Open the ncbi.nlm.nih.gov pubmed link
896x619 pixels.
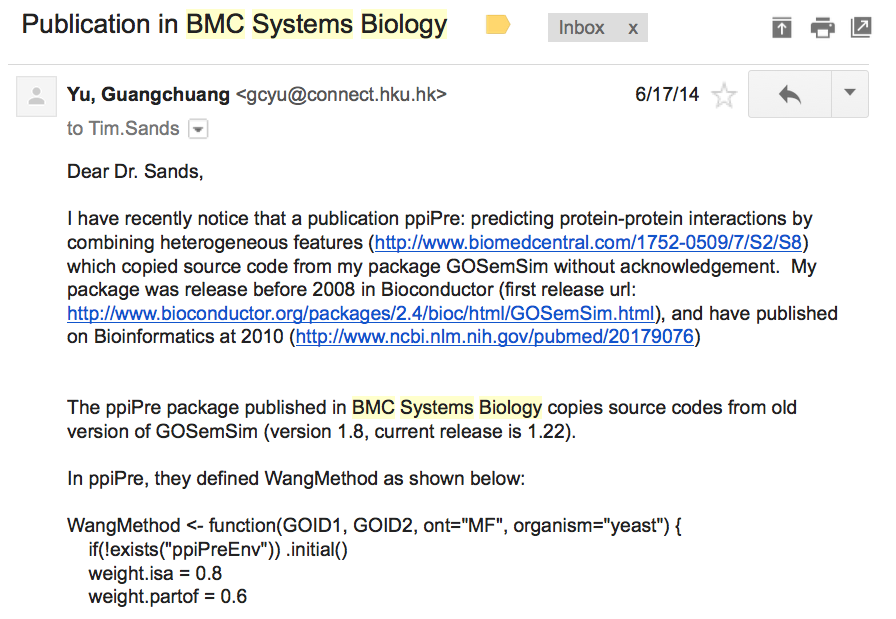pyautogui.click(x=495, y=337)
